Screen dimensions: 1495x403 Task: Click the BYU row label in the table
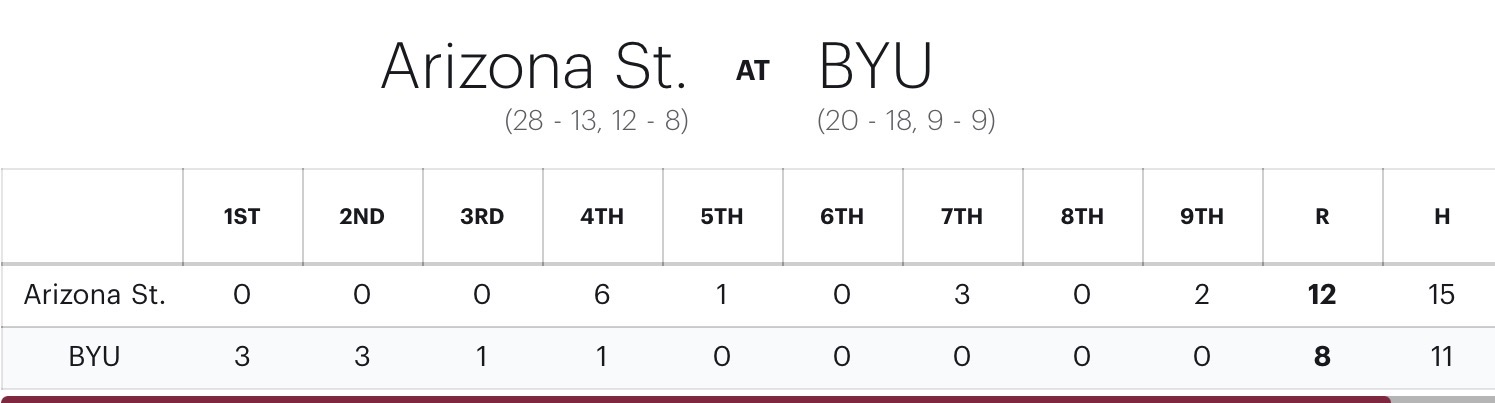(x=94, y=357)
